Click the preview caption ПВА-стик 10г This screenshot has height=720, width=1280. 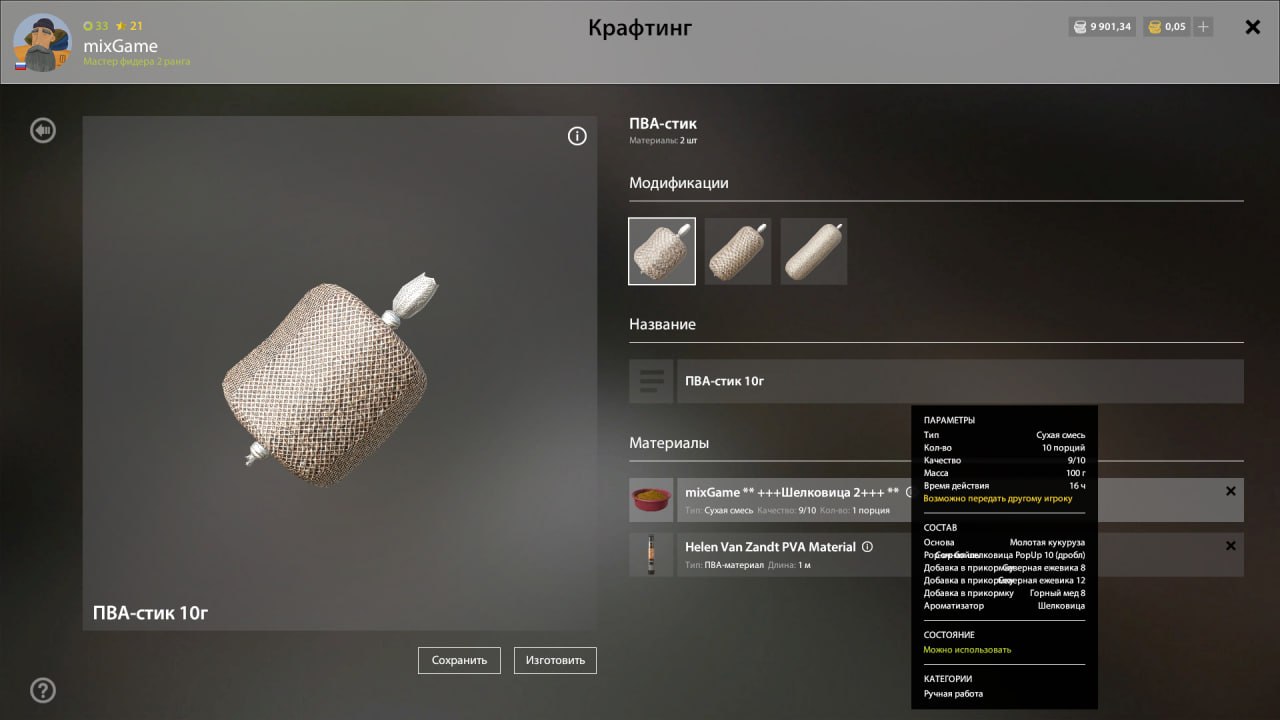(x=150, y=613)
